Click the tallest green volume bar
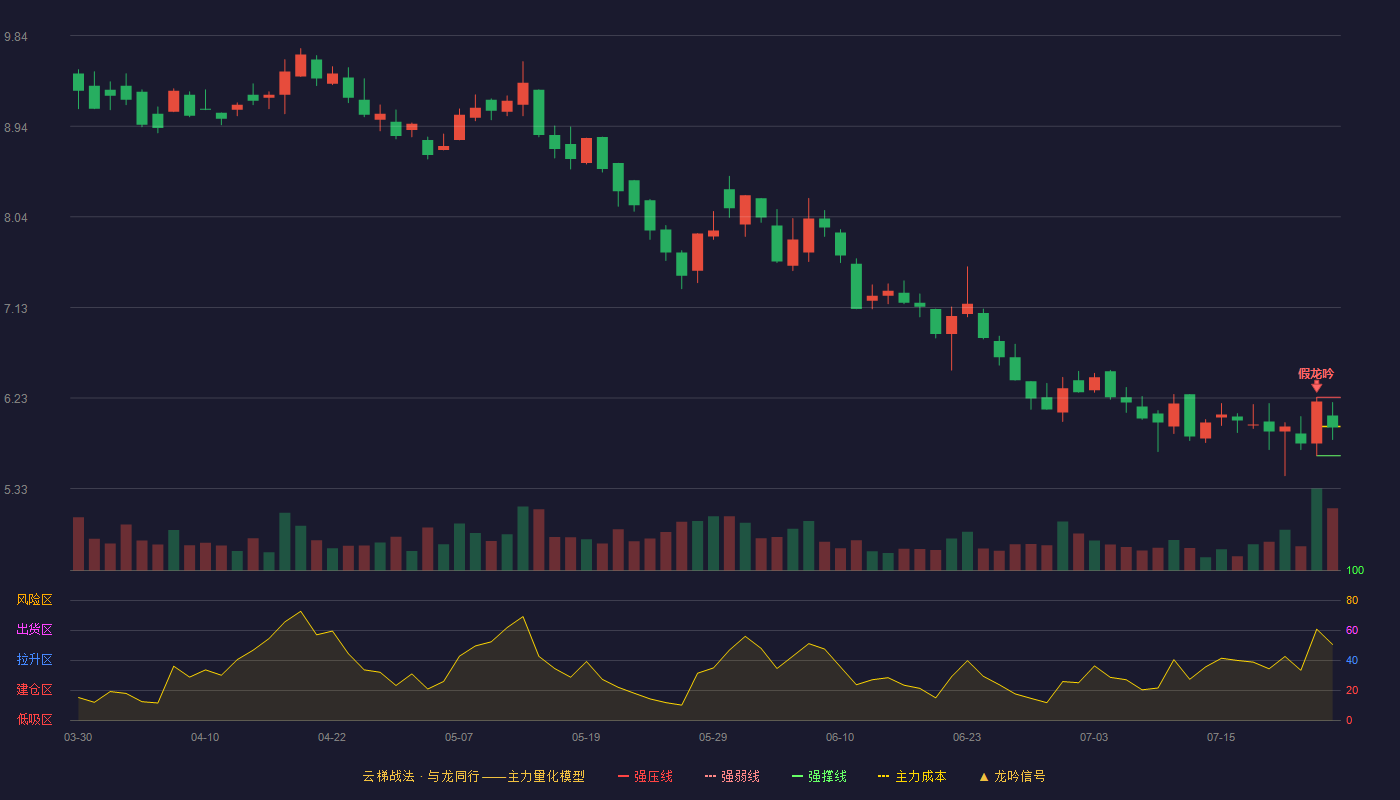1400x800 pixels. tap(1317, 529)
